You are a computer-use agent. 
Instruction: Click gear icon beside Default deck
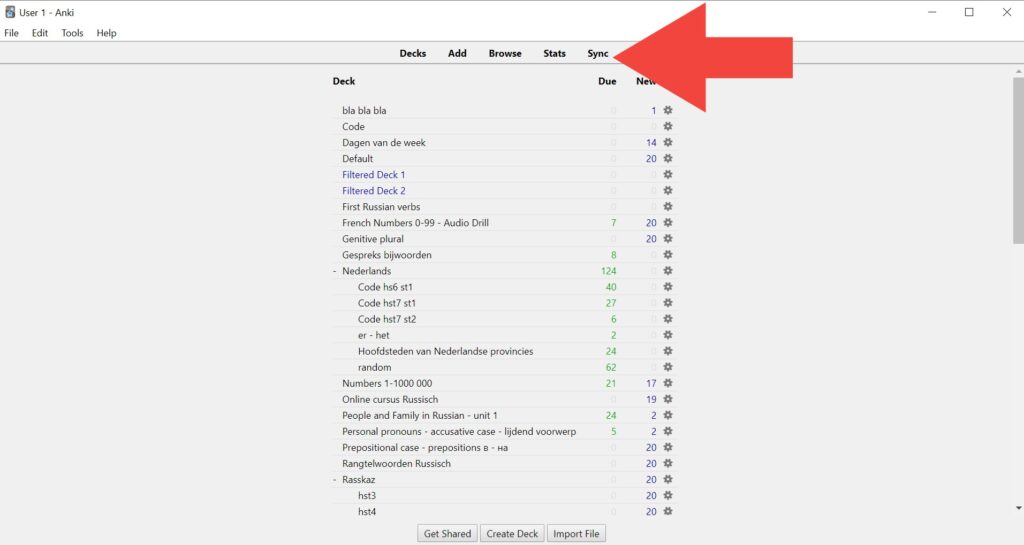pyautogui.click(x=667, y=159)
